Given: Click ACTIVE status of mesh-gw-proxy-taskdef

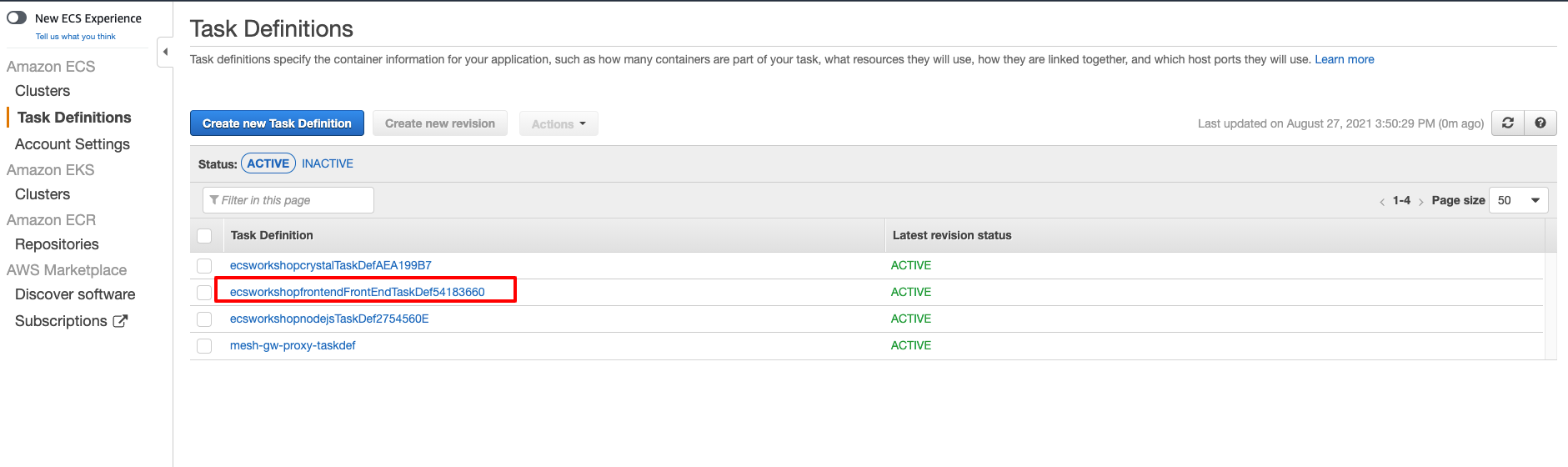Looking at the screenshot, I should tap(911, 345).
